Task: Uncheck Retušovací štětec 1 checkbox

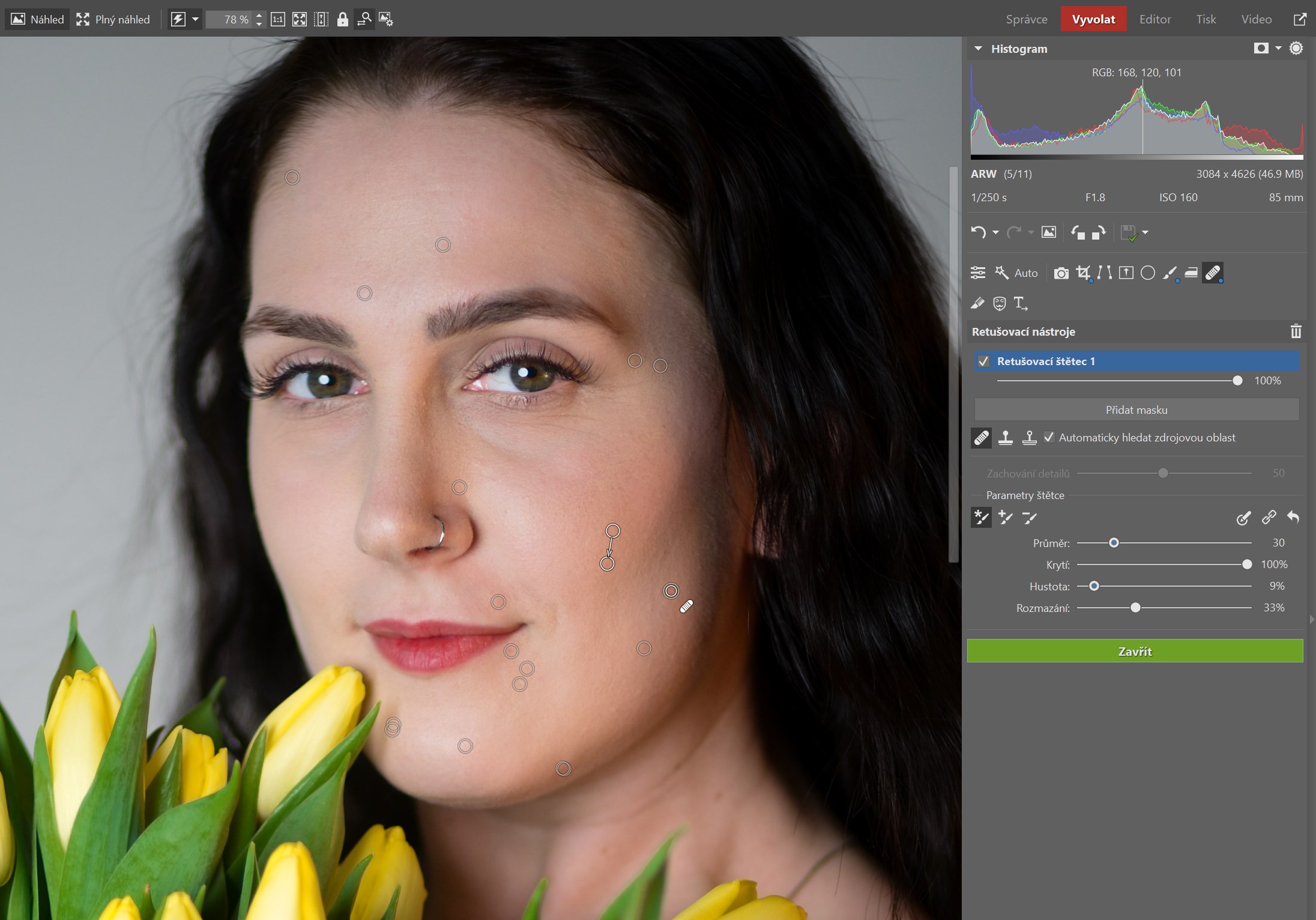Action: [x=983, y=362]
